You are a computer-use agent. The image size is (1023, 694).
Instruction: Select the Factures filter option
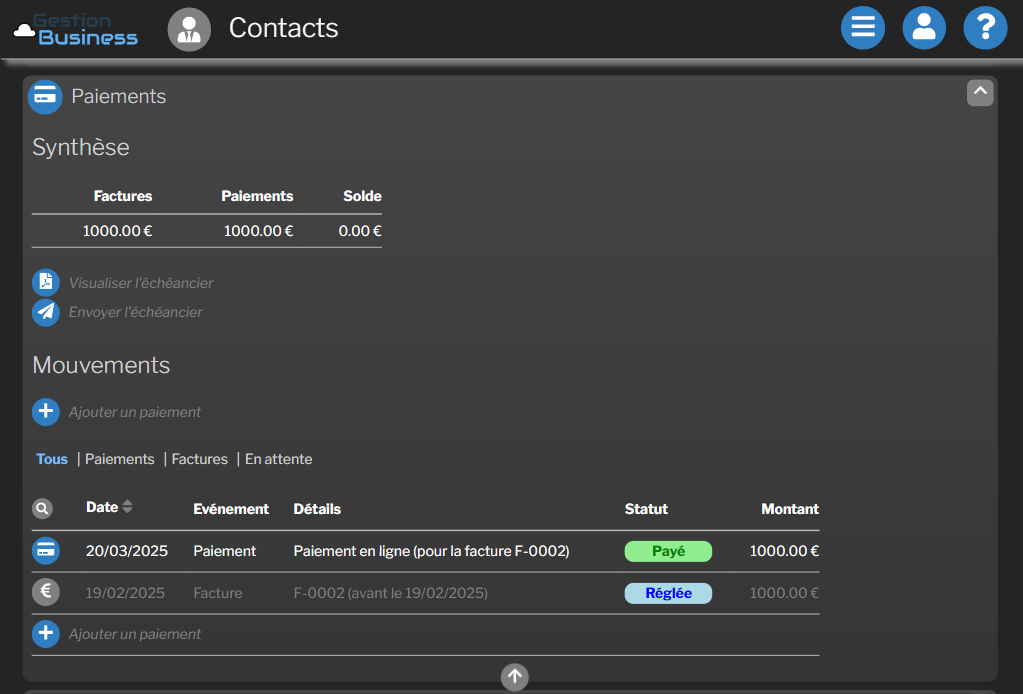coord(199,459)
